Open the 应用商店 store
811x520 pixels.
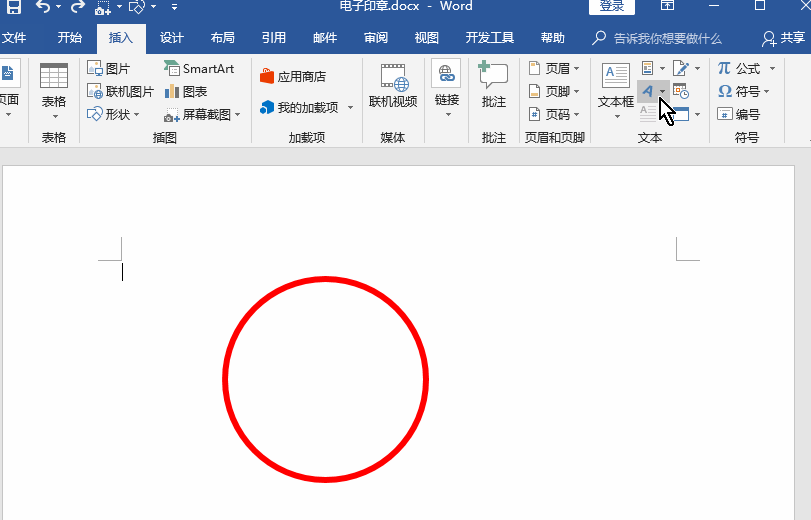point(293,77)
